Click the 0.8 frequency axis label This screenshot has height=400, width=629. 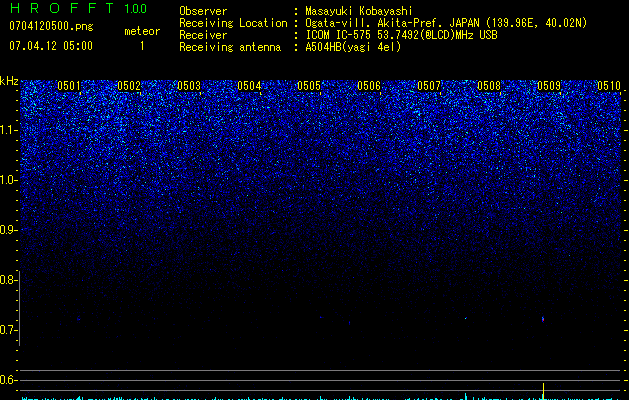pos(9,280)
